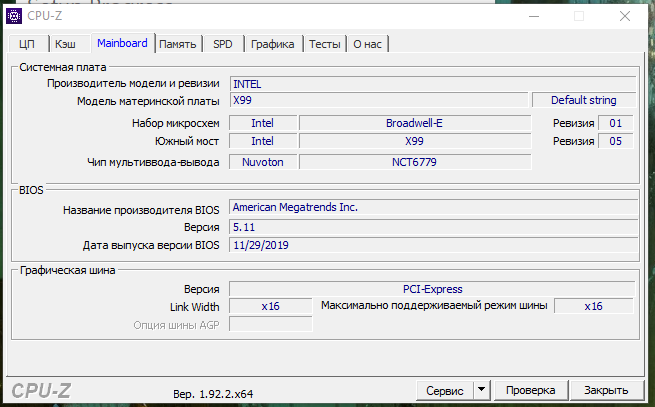Click the Производитель модели и ревизии label
The width and height of the screenshot is (655, 407).
pyautogui.click(x=133, y=84)
